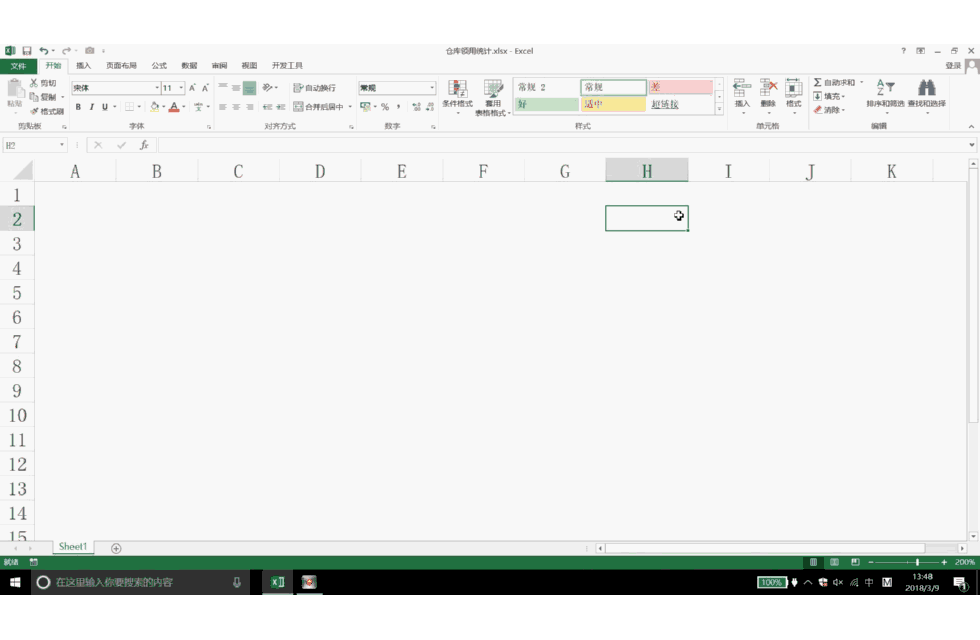
Task: Toggle top vertical alignment
Action: (x=222, y=88)
